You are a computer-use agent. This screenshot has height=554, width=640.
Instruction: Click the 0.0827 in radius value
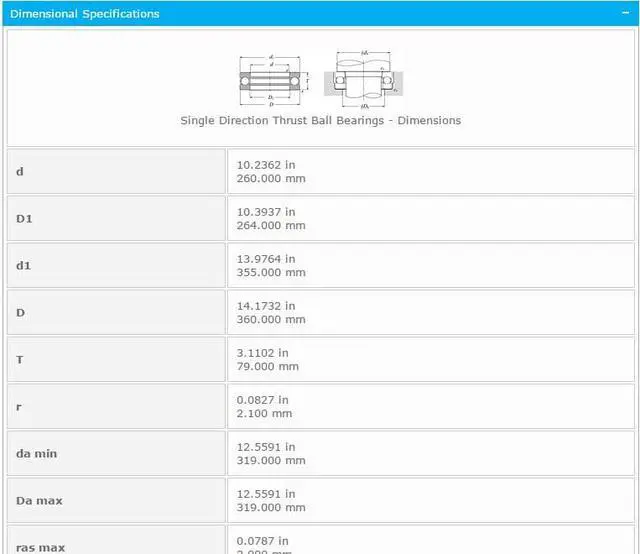click(262, 400)
